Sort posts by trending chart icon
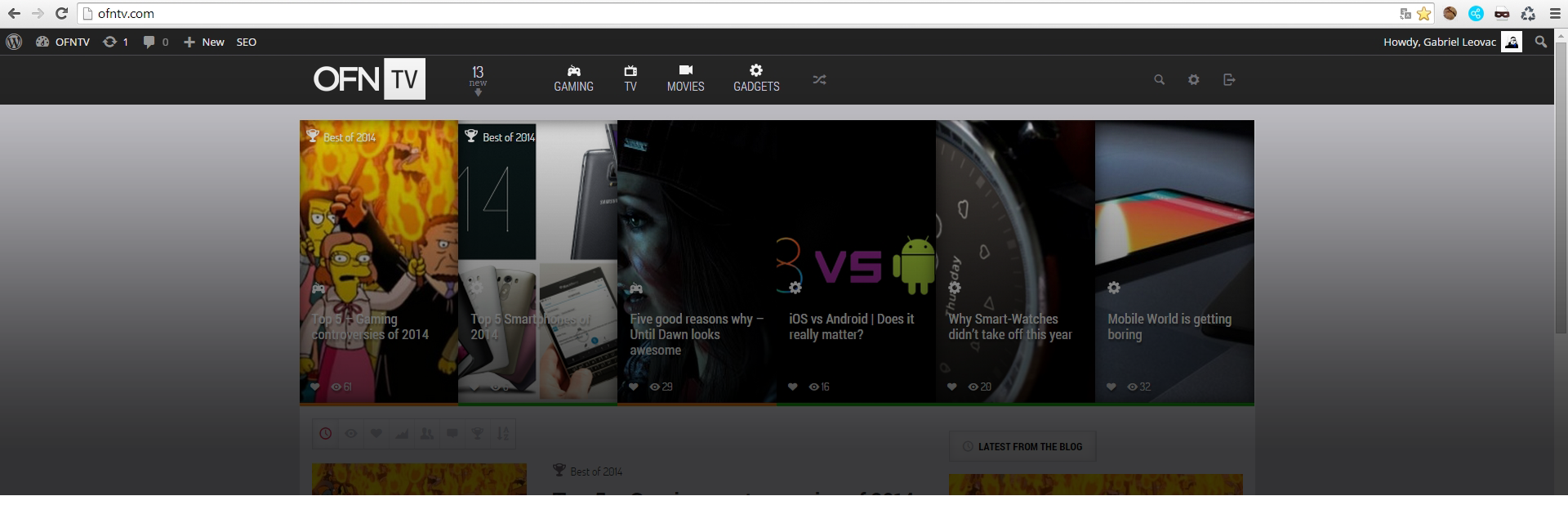 coord(402,434)
